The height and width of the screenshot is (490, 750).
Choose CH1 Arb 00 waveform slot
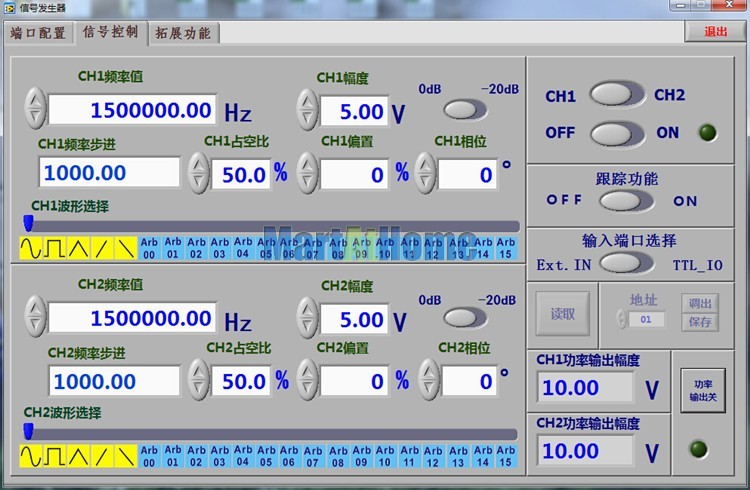click(x=149, y=247)
